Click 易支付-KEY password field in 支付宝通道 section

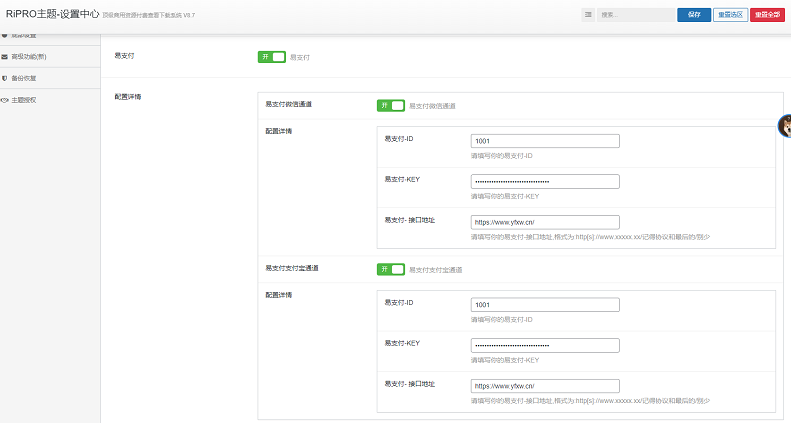click(545, 345)
